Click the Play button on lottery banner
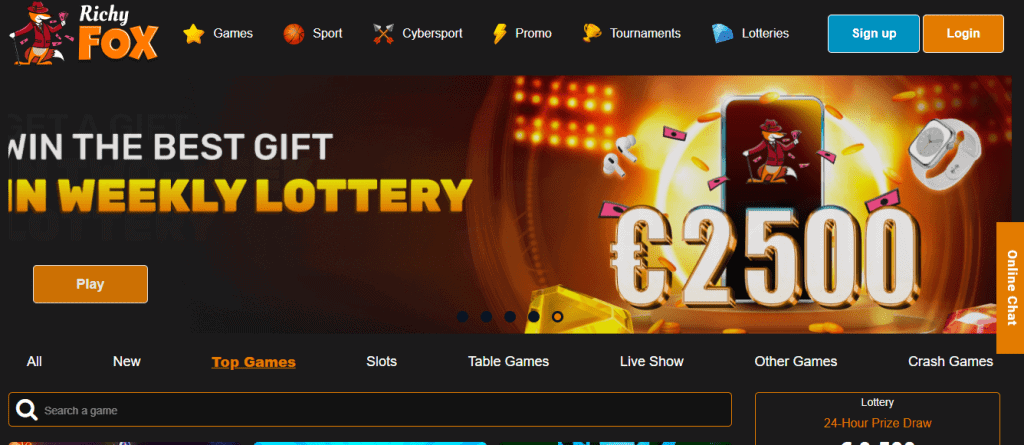The height and width of the screenshot is (445, 1024). [90, 284]
